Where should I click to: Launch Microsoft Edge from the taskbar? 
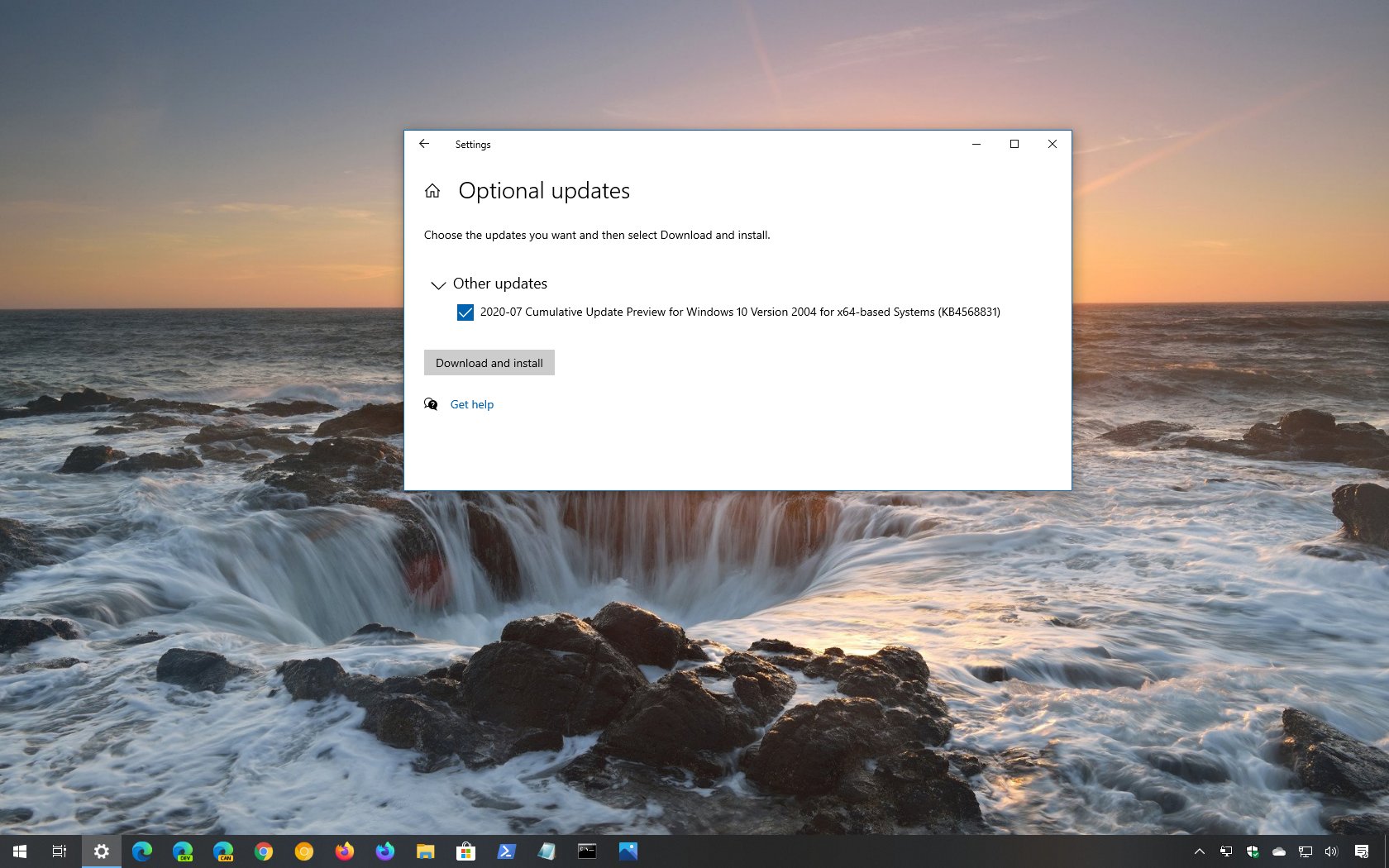141,851
